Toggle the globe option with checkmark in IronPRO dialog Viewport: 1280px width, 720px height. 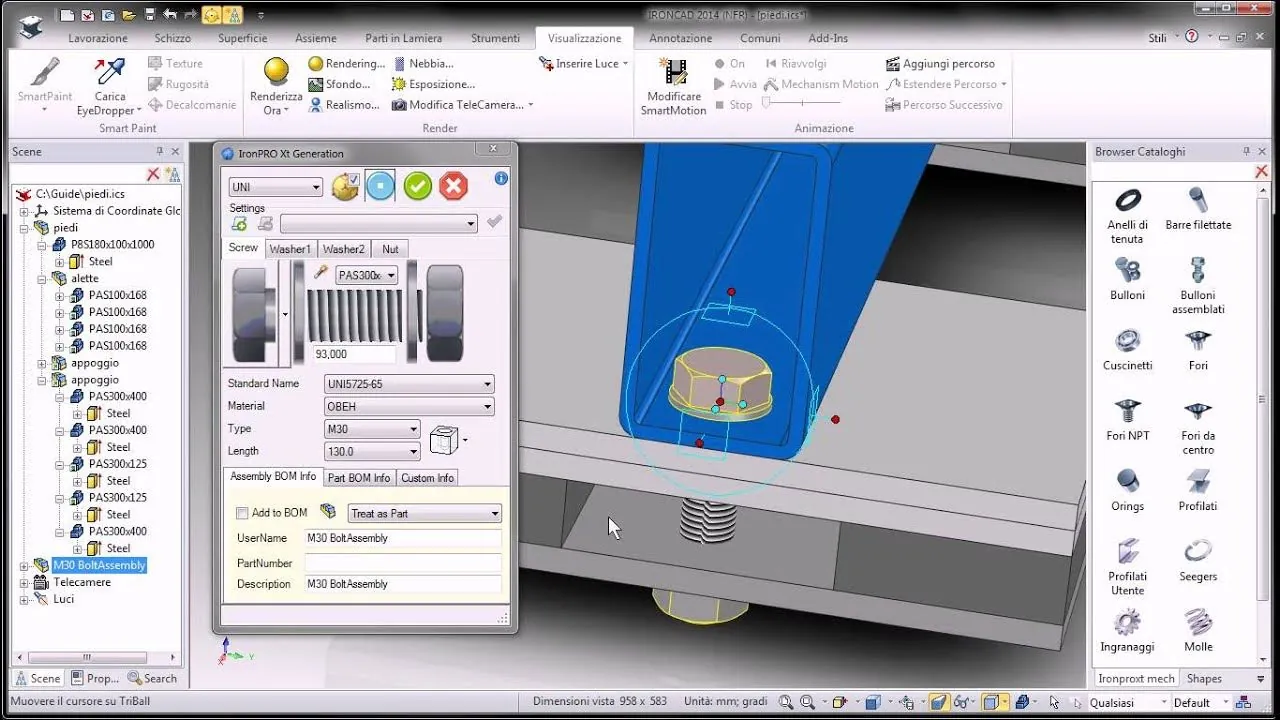tap(345, 186)
